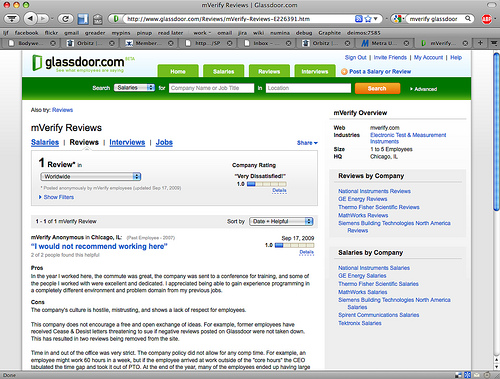This screenshot has height=379, width=500.
Task: Expand Show Filters
Action: (56, 197)
